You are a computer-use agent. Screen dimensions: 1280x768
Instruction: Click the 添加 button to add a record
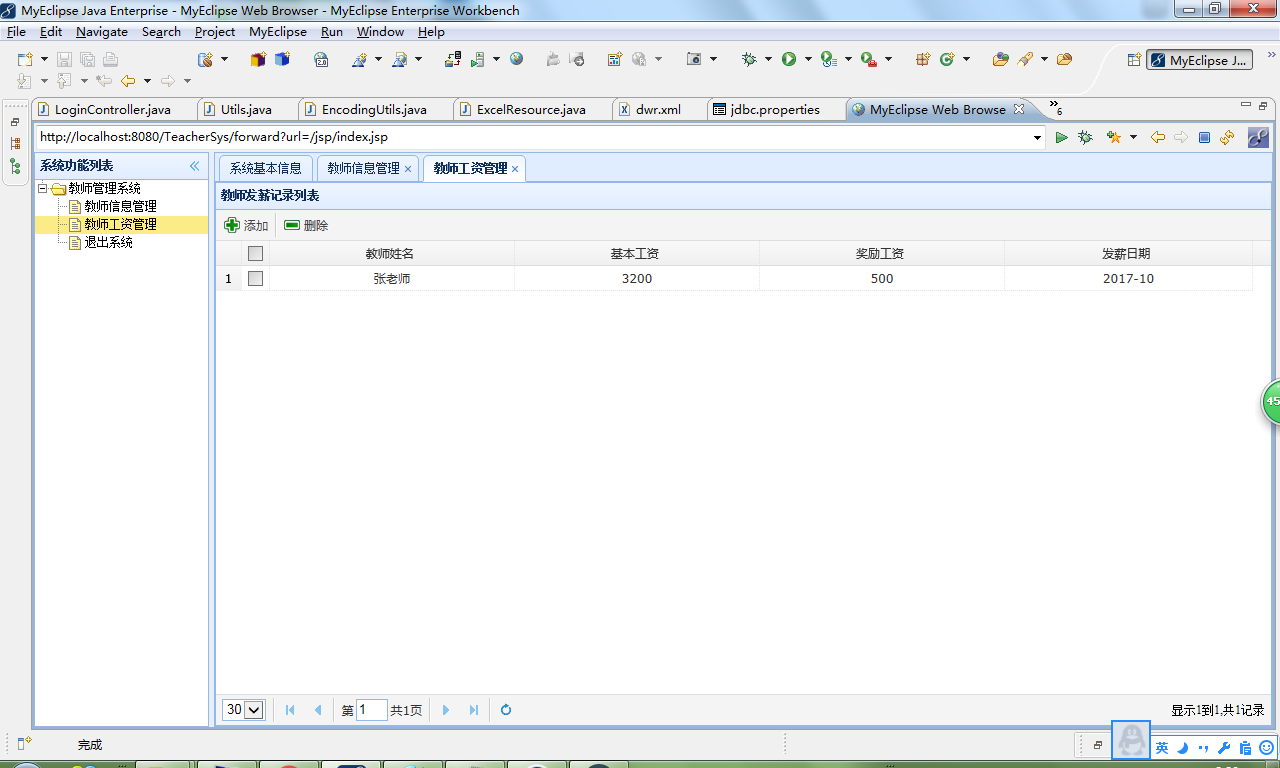coord(244,225)
